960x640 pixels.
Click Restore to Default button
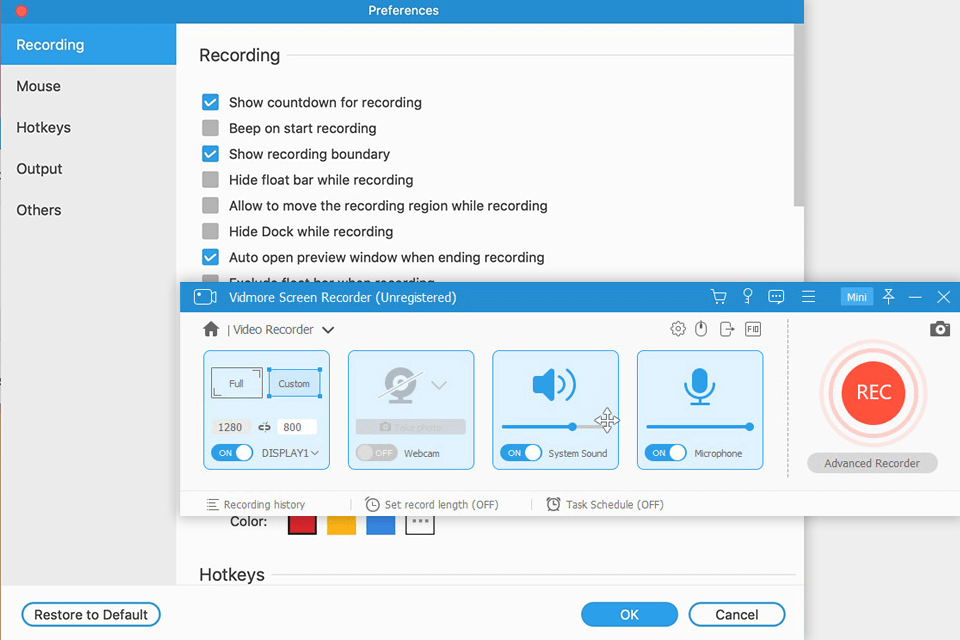(91, 614)
